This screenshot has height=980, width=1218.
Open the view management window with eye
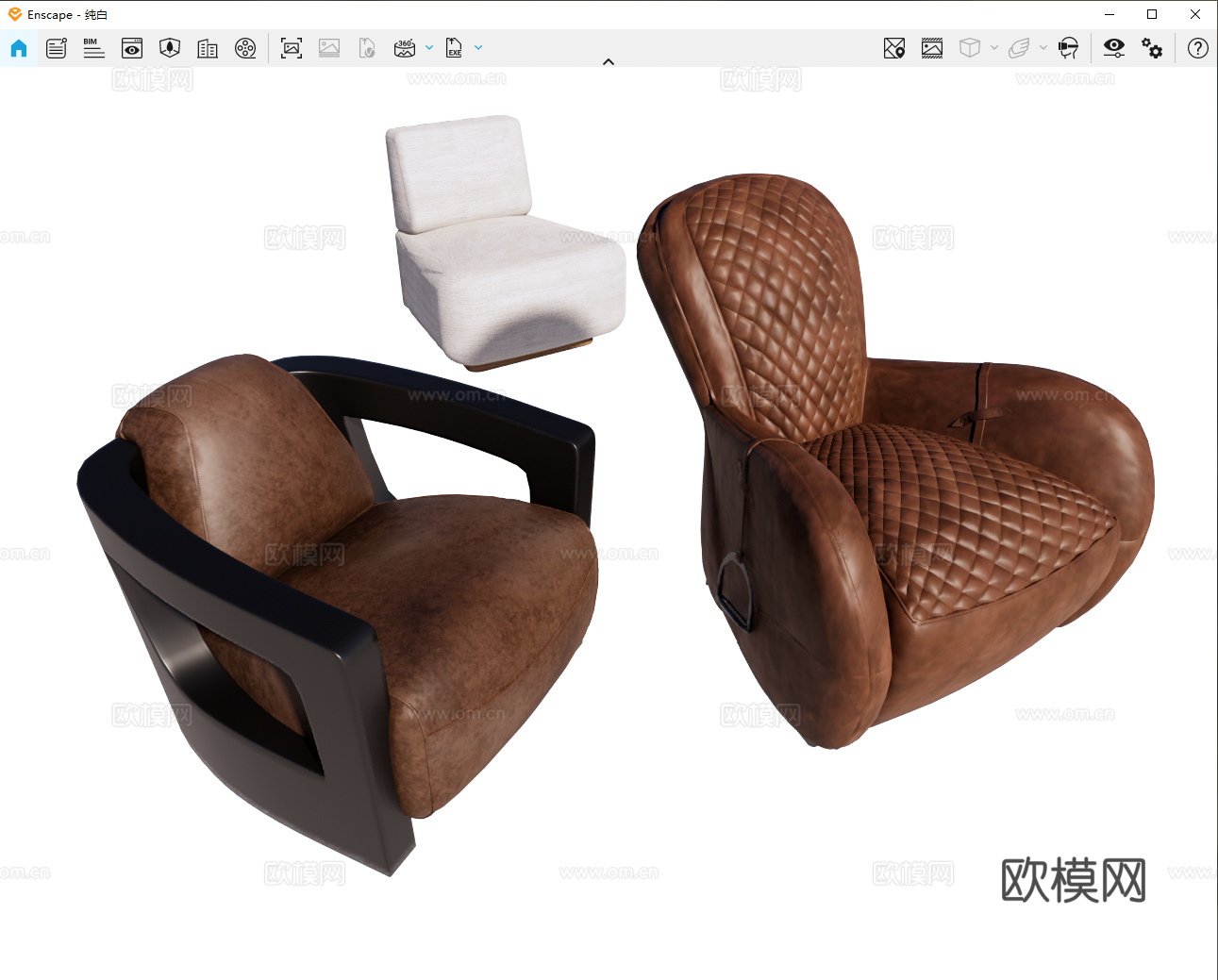pyautogui.click(x=132, y=48)
